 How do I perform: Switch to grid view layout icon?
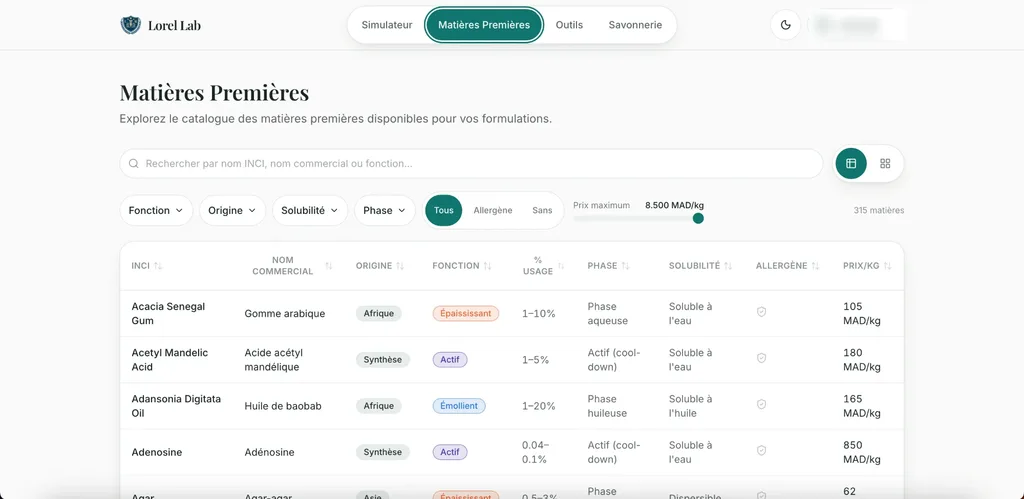click(x=885, y=163)
